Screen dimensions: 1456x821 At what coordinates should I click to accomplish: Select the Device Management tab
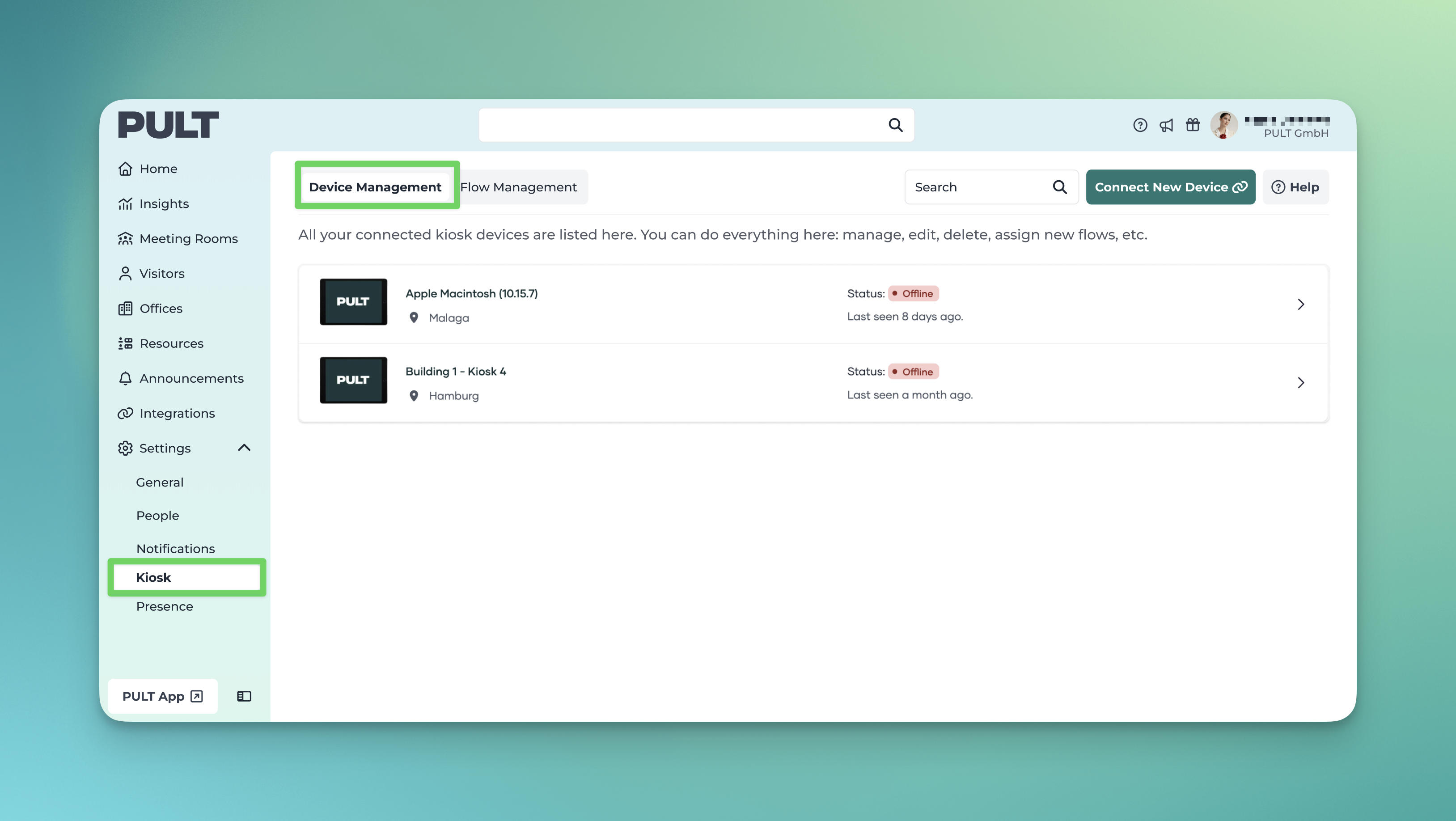(x=375, y=187)
